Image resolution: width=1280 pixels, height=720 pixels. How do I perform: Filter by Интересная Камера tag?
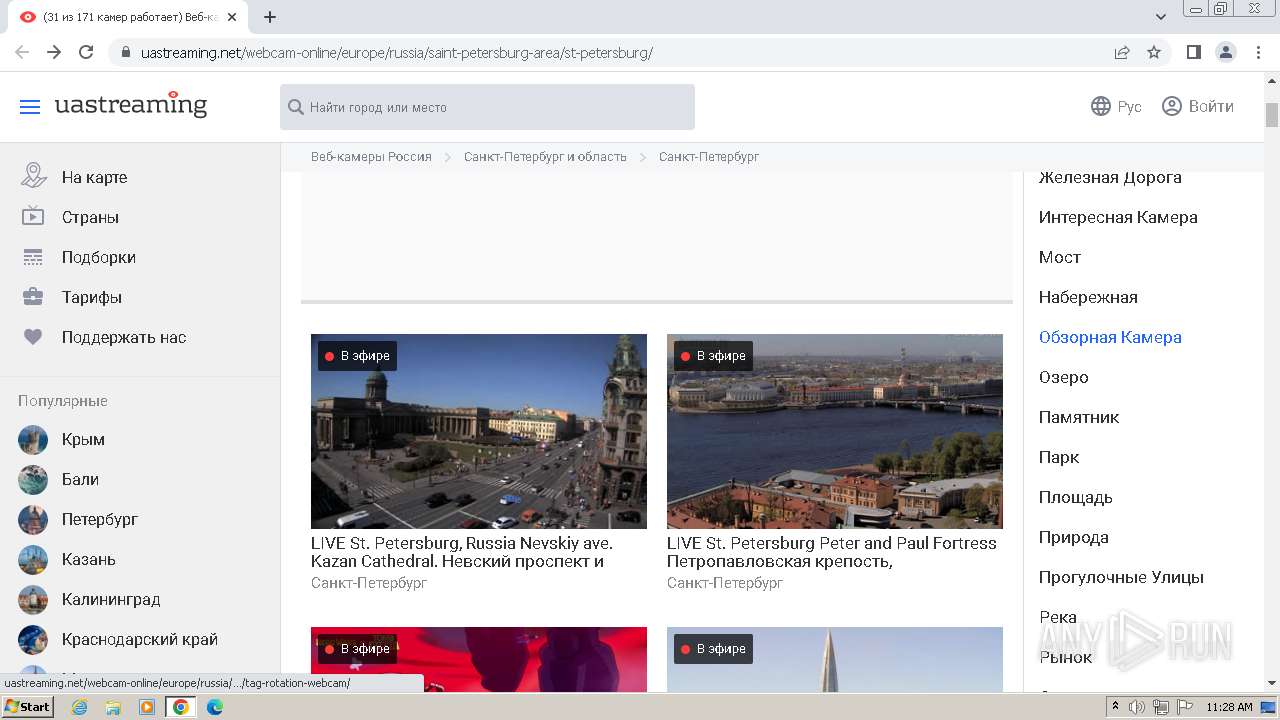point(1118,217)
